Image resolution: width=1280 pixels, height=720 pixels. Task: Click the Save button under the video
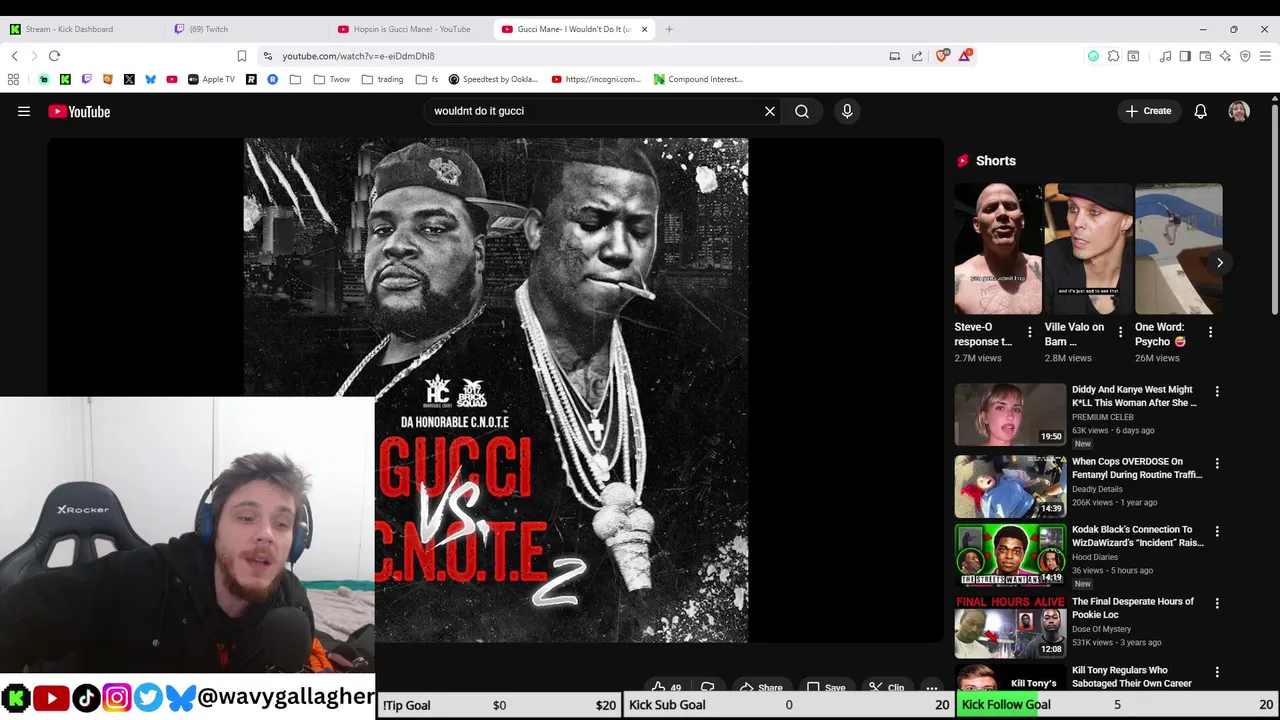[826, 687]
